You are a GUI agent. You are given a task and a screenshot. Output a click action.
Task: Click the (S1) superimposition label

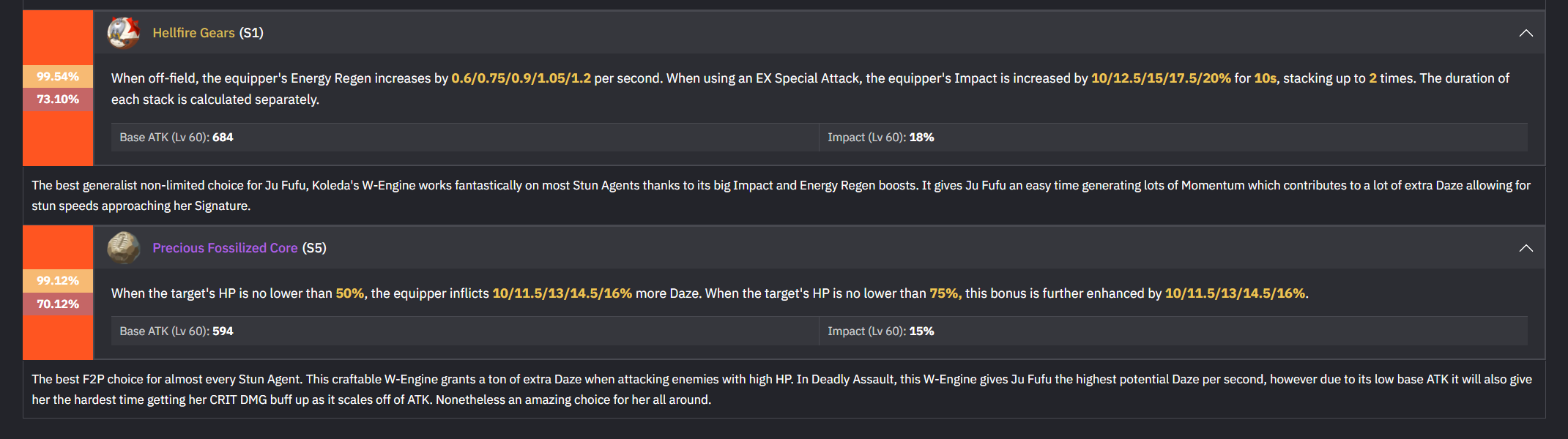251,33
